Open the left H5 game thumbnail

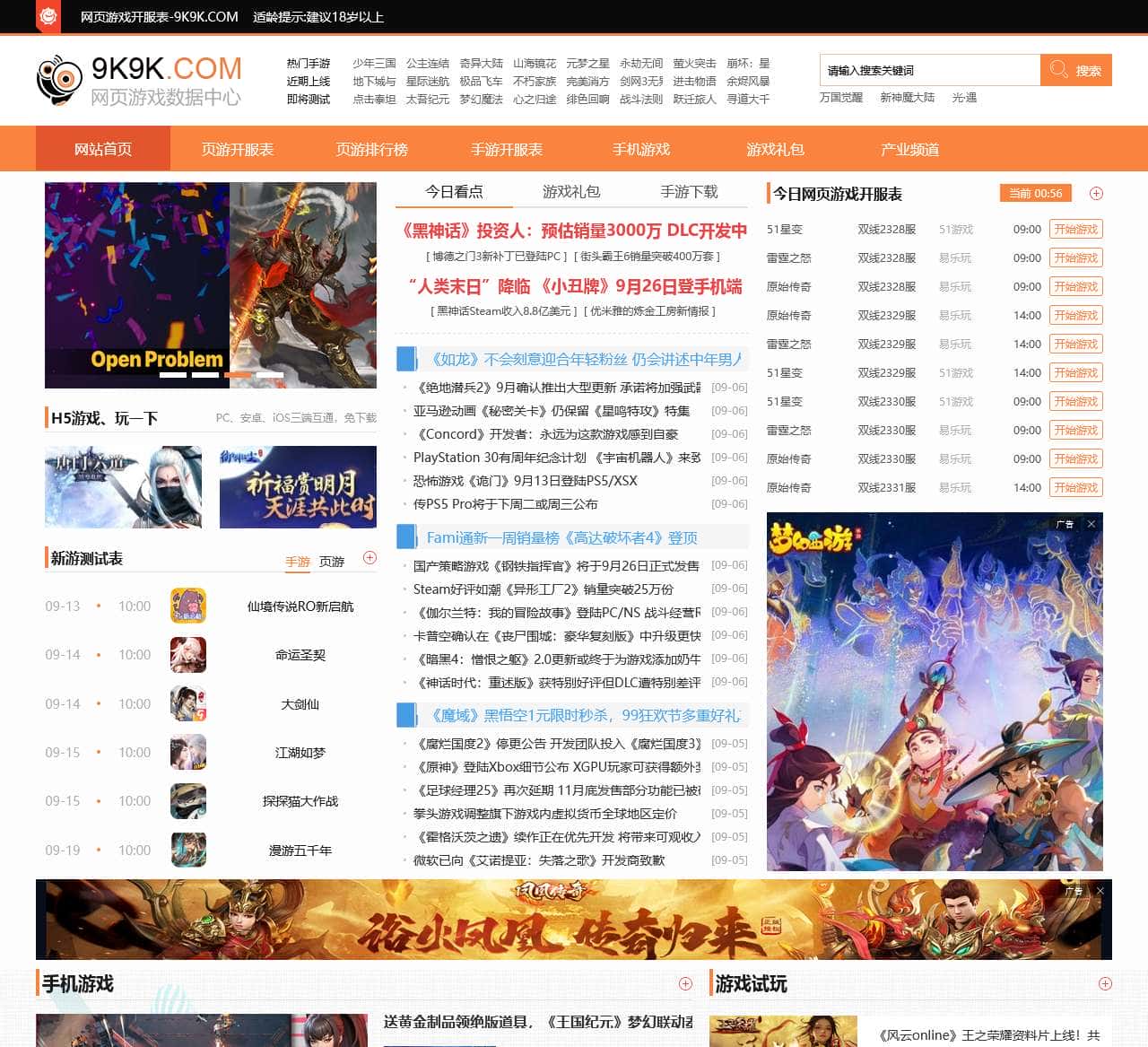[123, 487]
